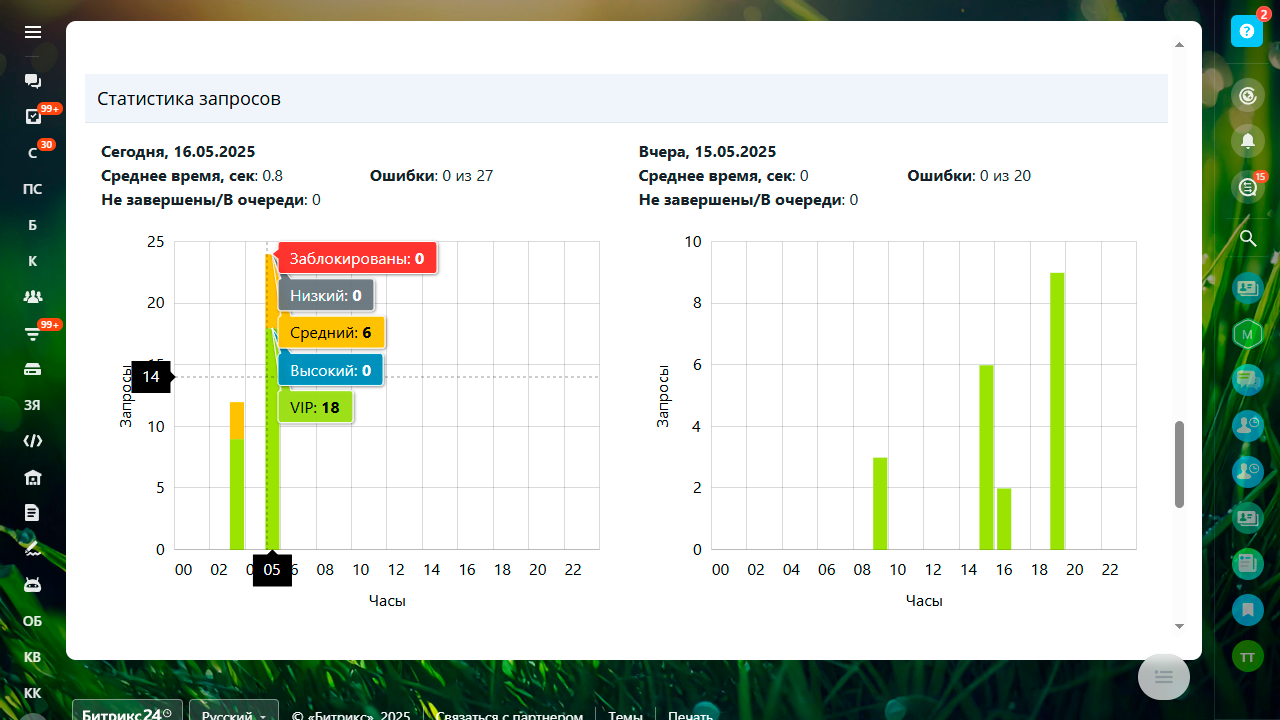The height and width of the screenshot is (720, 1280).
Task: Click the Битрикс24 footer button
Action: coord(127,714)
